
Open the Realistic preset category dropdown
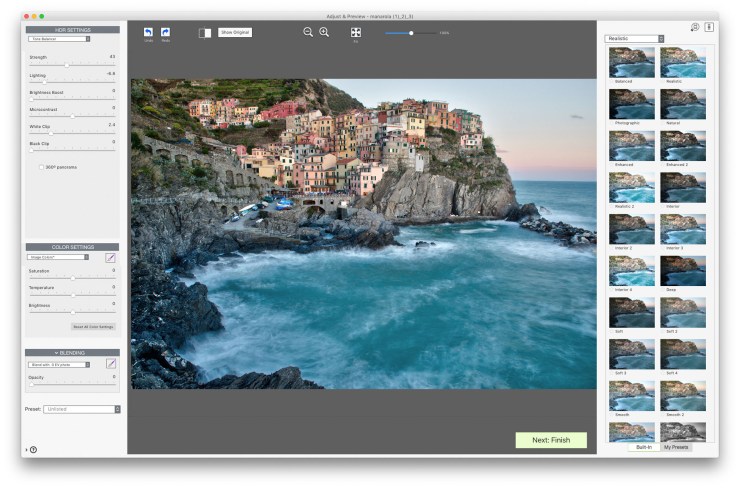[x=634, y=39]
